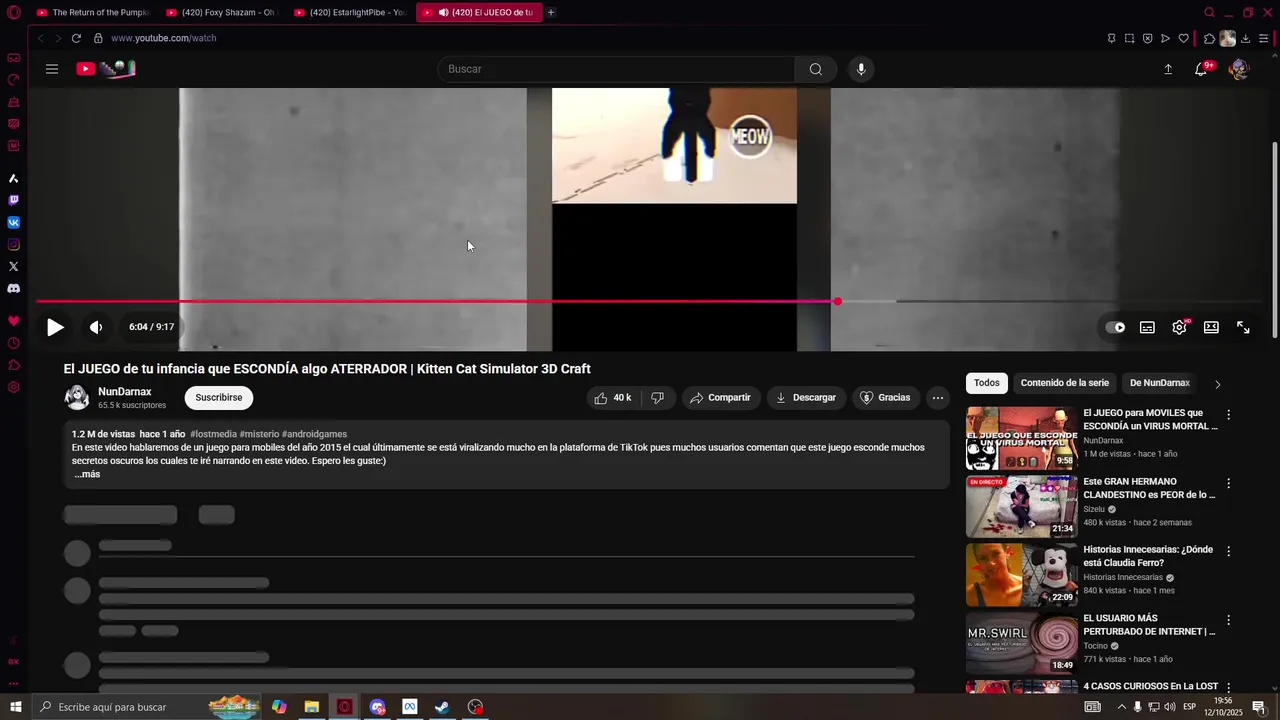Reload the current page
The height and width of the screenshot is (720, 1280).
[76, 38]
